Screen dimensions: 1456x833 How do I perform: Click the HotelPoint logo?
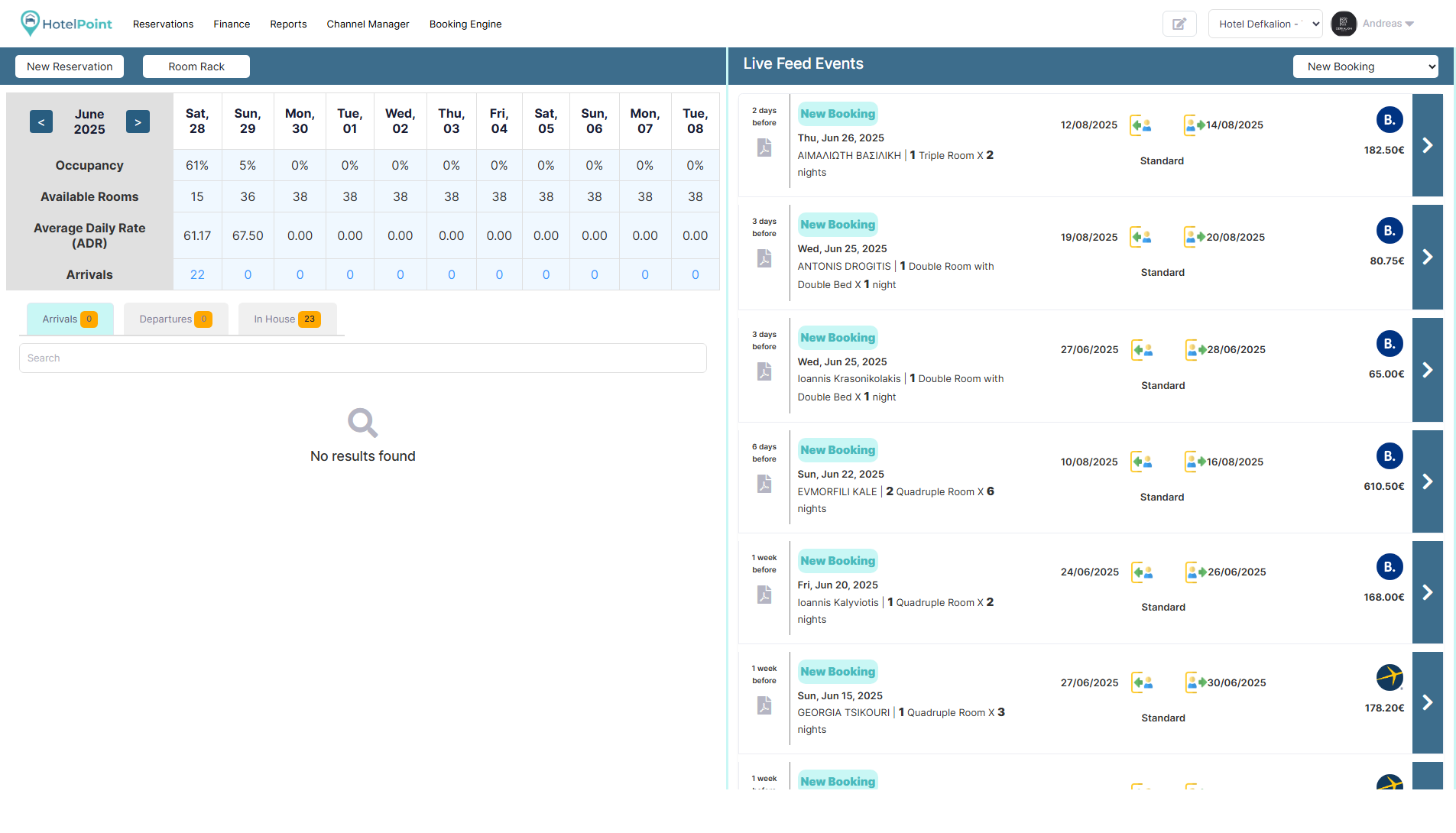point(66,24)
